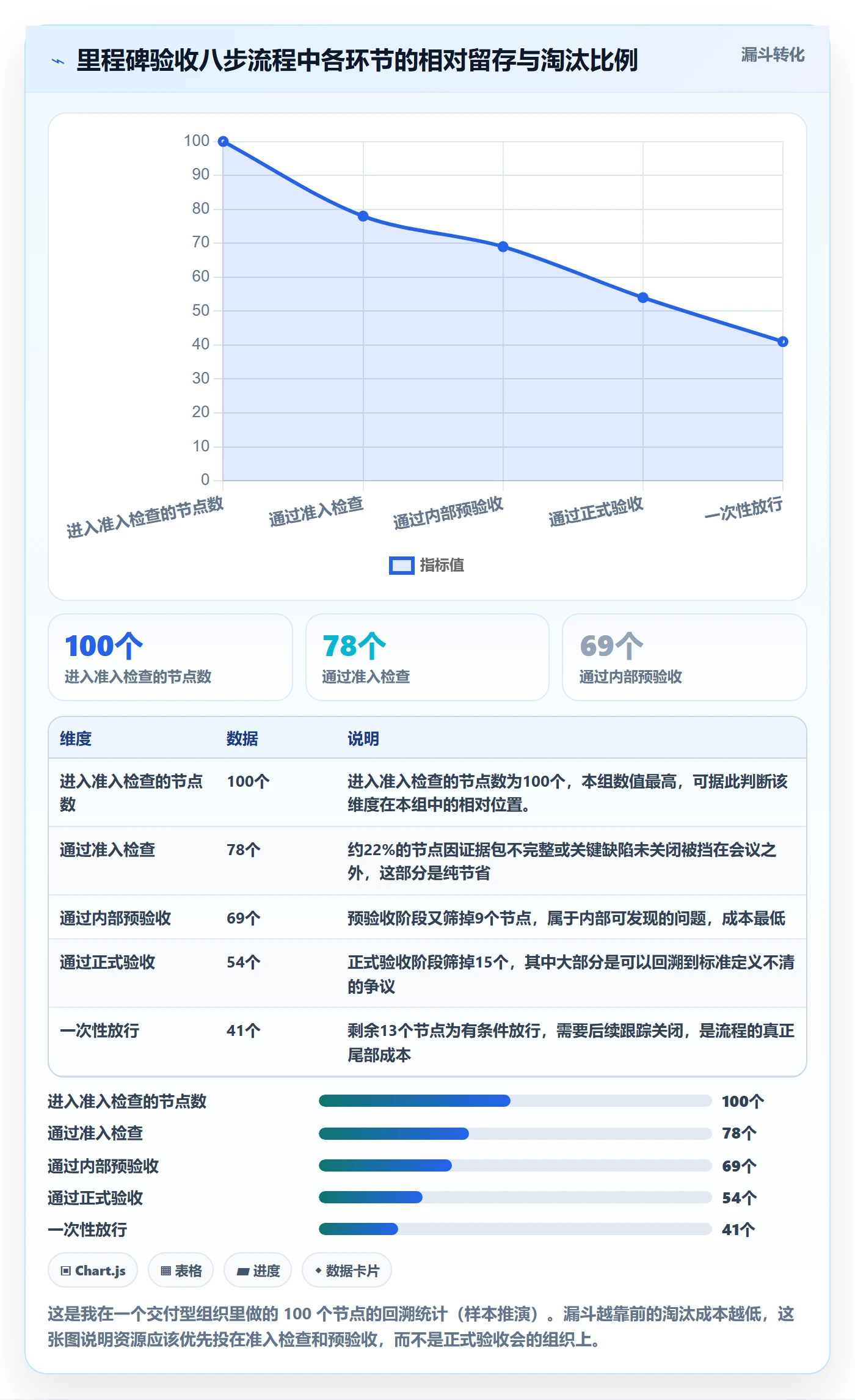
Task: Click the 维度 column header
Action: pos(76,738)
